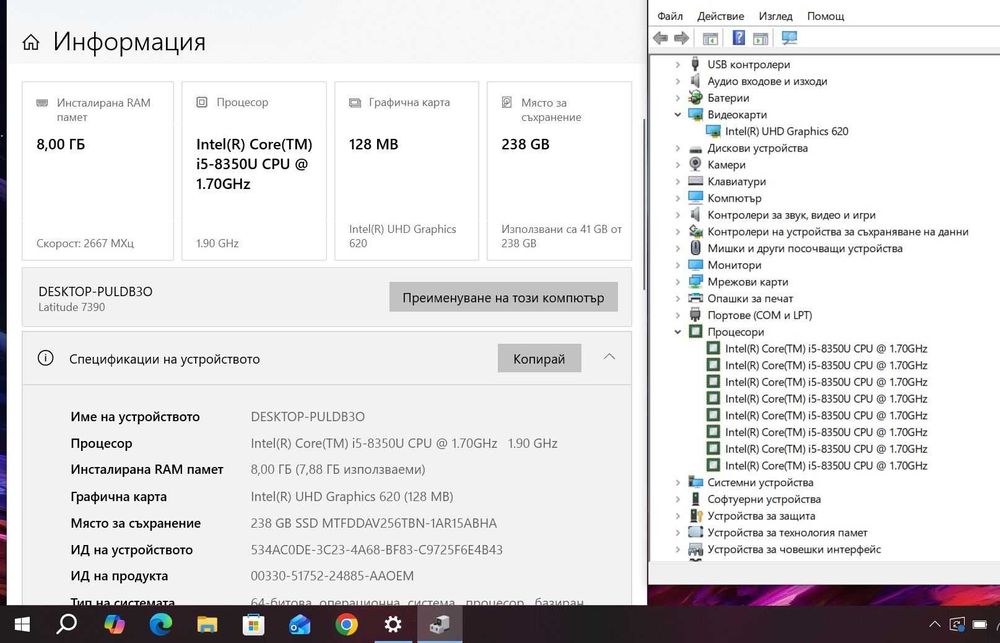The image size is (1000, 643).
Task: Click the Forward arrow in Device Manager toolbar
Action: [x=682, y=38]
